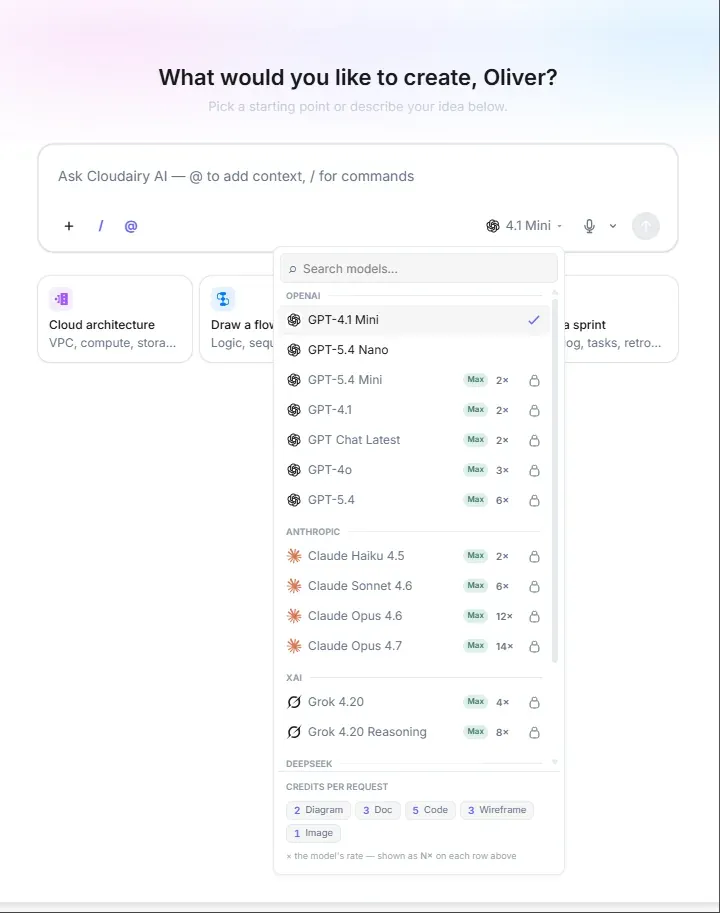Screen dimensions: 720x913
Task: Click Max badge on Claude Opus 4.7 row
Action: coord(476,646)
